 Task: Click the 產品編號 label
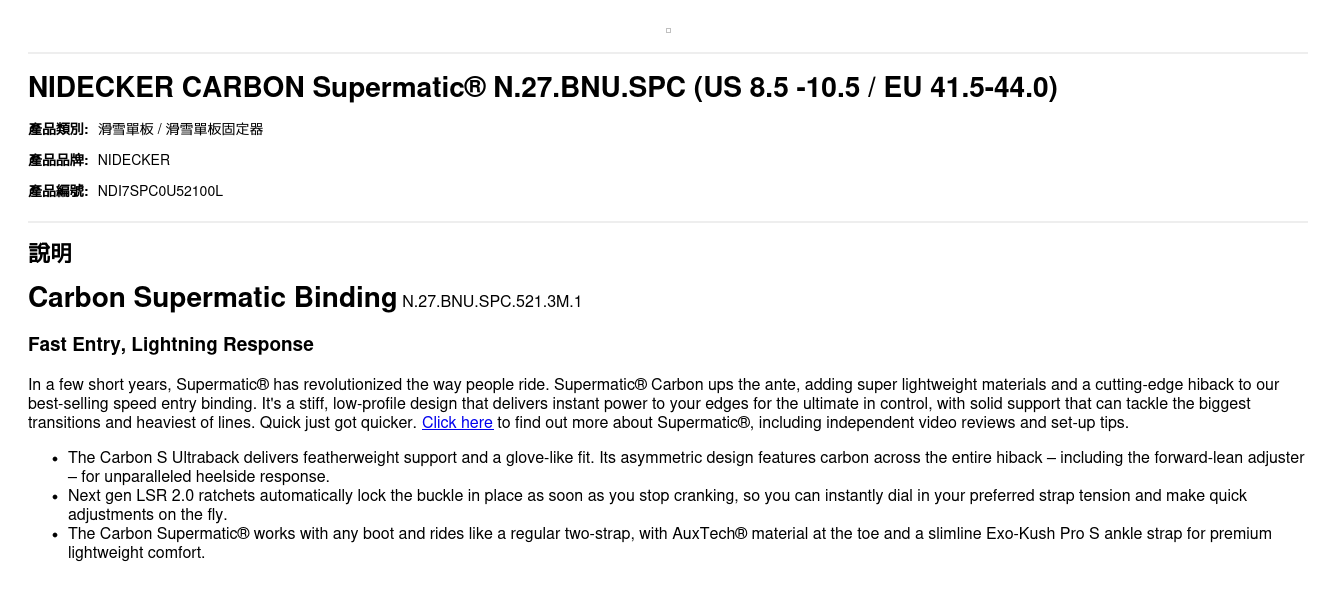58,191
